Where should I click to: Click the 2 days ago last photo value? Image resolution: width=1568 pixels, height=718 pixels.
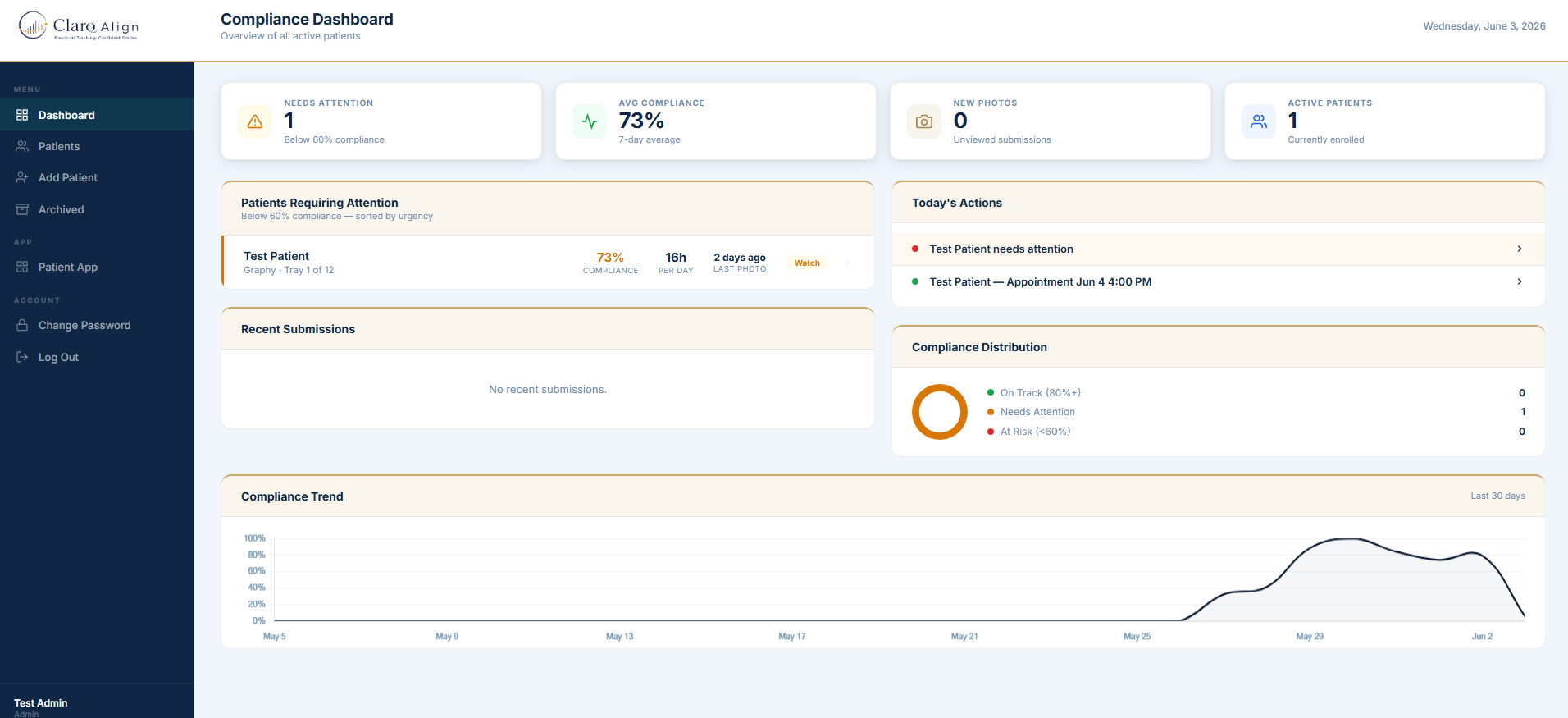[x=740, y=257]
